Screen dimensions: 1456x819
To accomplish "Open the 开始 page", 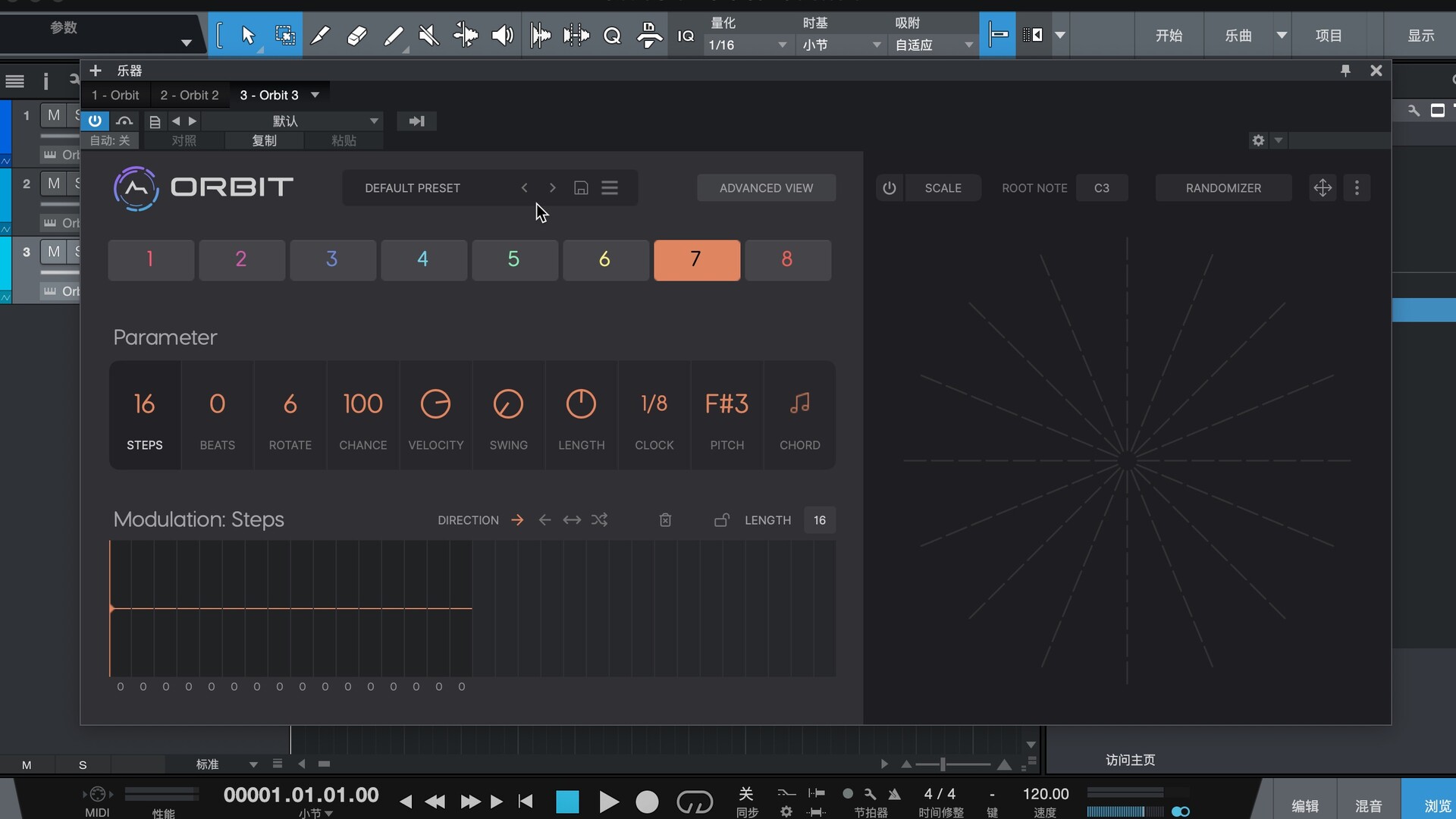I will click(1169, 36).
